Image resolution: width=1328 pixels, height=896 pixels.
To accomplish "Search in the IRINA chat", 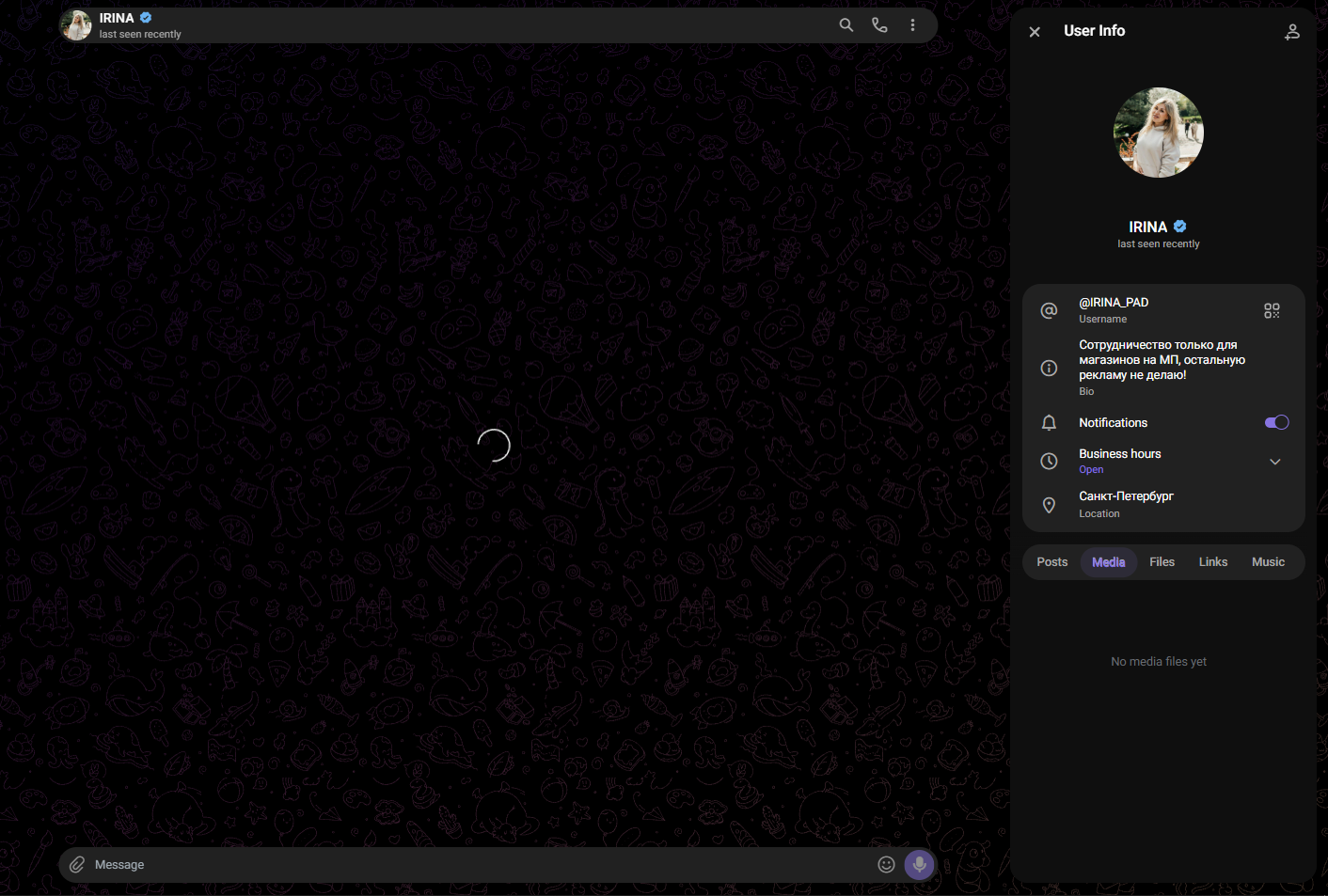I will [x=846, y=25].
